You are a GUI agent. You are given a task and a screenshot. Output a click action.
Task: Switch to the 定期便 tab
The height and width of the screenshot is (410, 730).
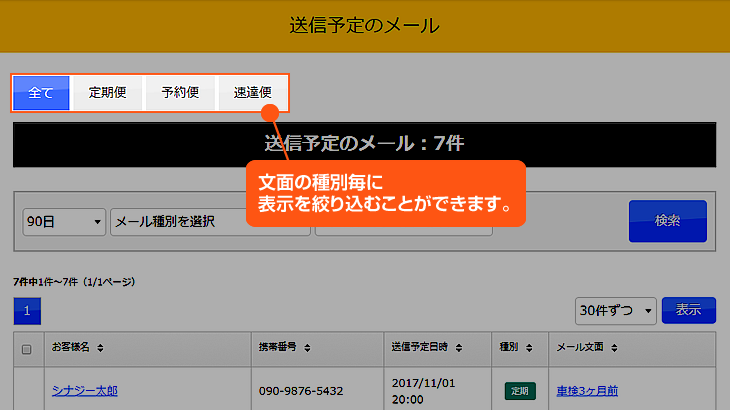(x=107, y=93)
